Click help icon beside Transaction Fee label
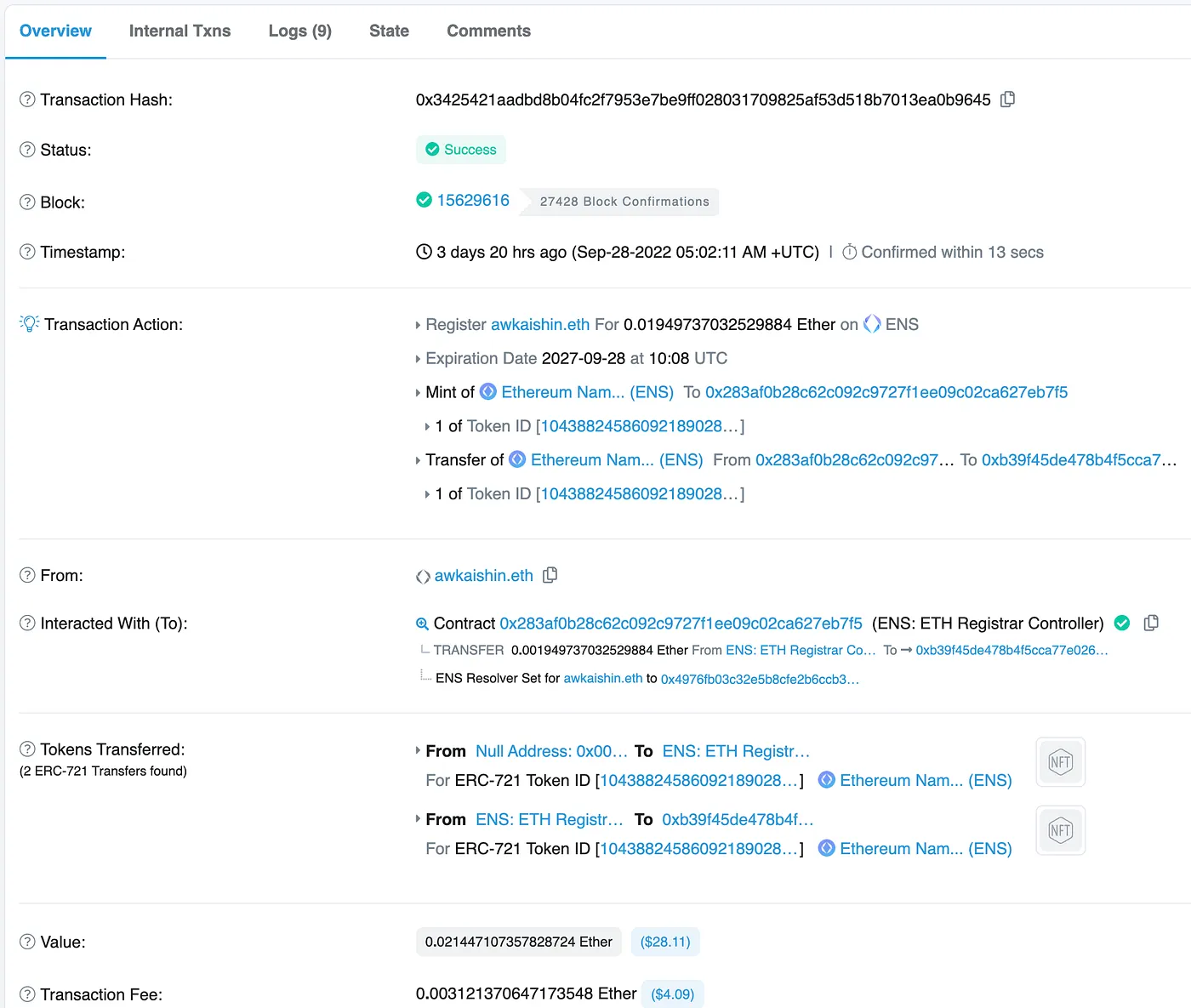1191x1008 pixels. pos(27,994)
